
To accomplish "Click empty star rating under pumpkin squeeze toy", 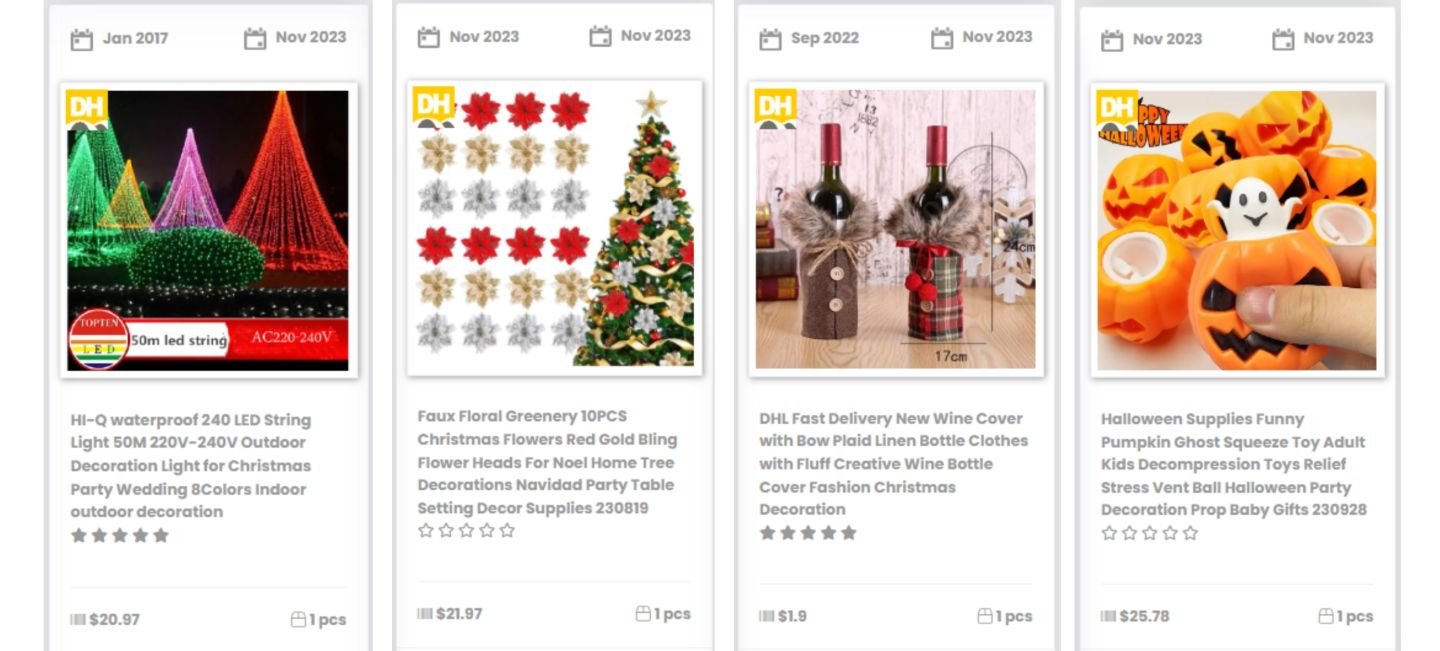I will [1149, 533].
